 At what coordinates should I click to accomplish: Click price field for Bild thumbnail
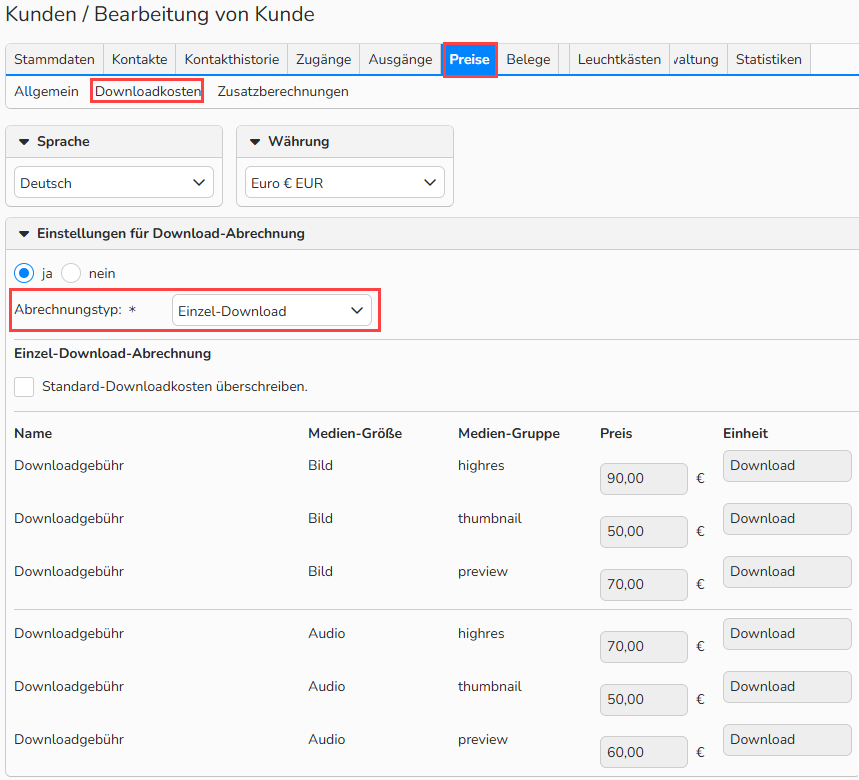pos(644,531)
